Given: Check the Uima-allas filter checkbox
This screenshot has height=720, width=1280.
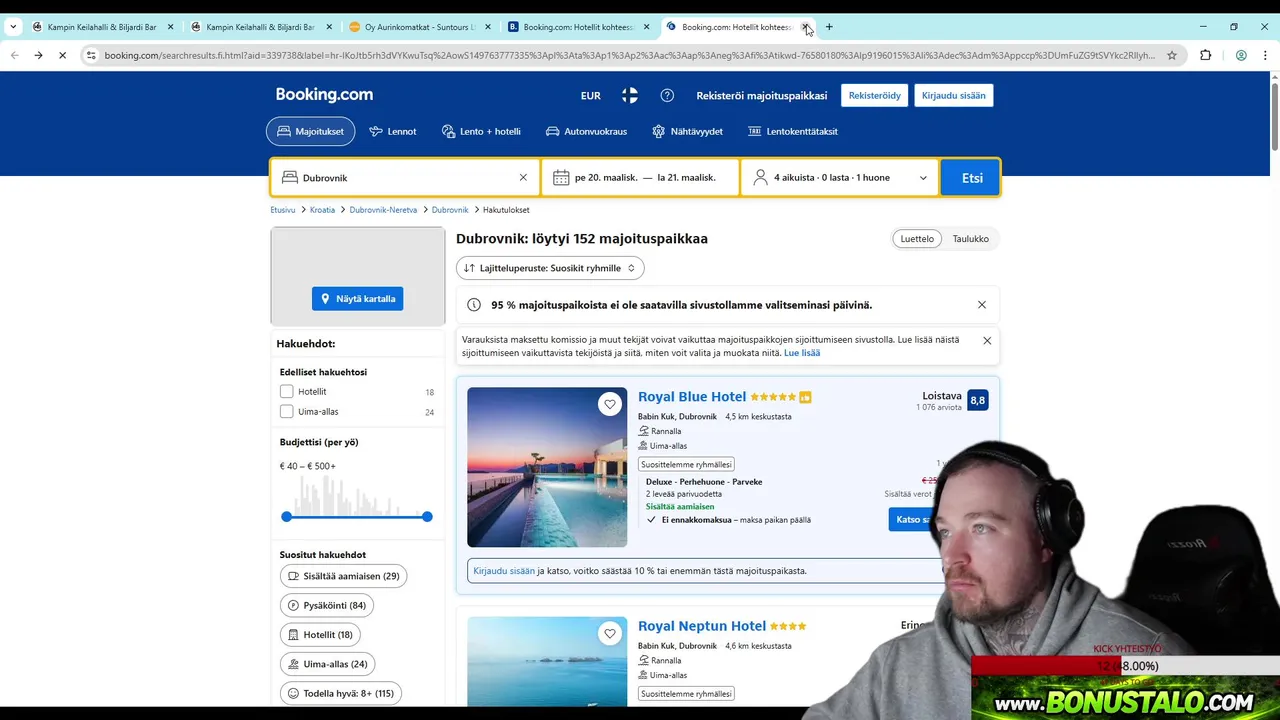Looking at the screenshot, I should pos(287,412).
